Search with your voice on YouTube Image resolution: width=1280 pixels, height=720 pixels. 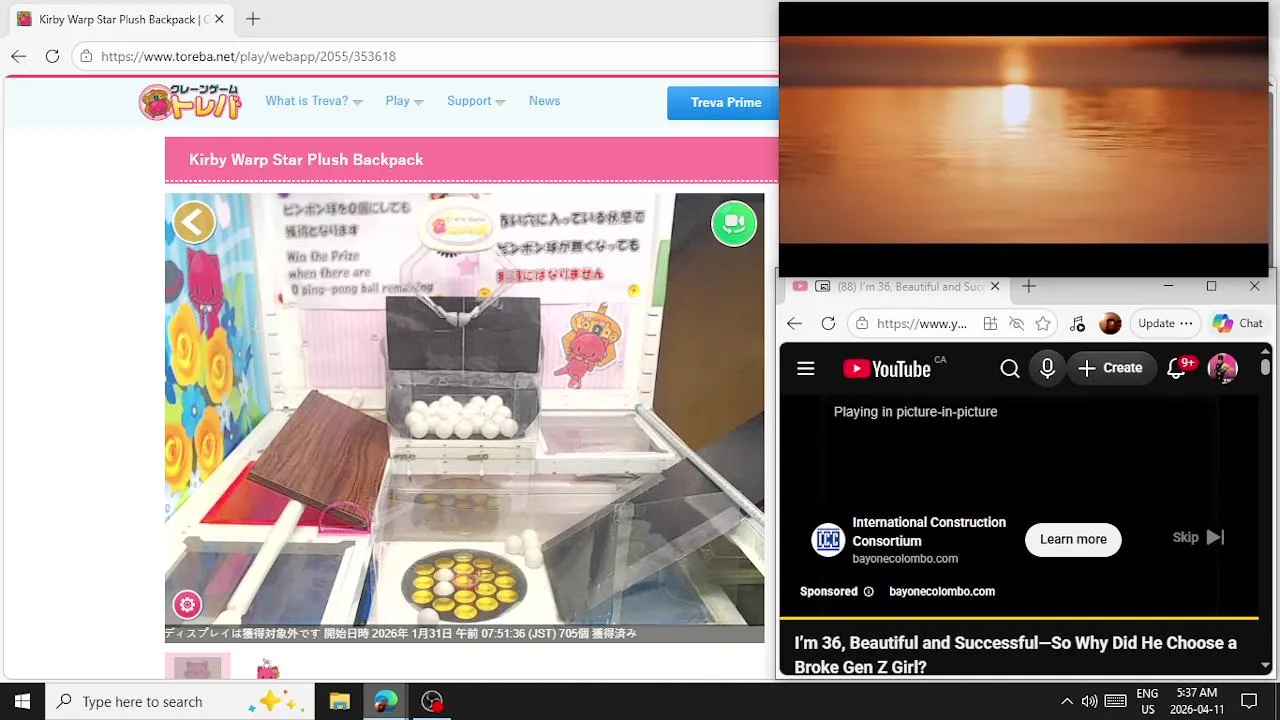1047,369
